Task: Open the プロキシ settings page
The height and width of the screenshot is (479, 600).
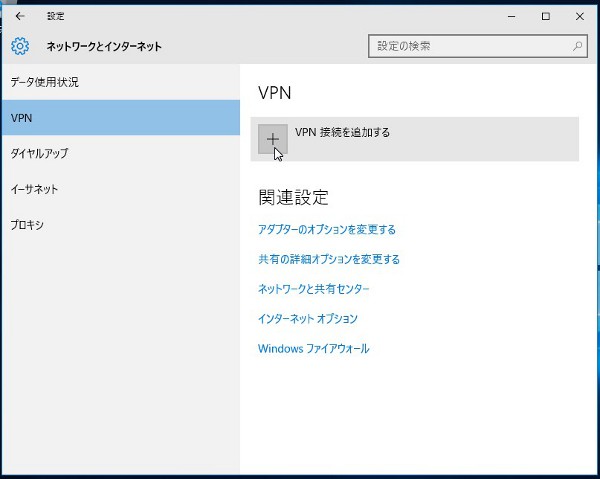Action: click(x=27, y=225)
